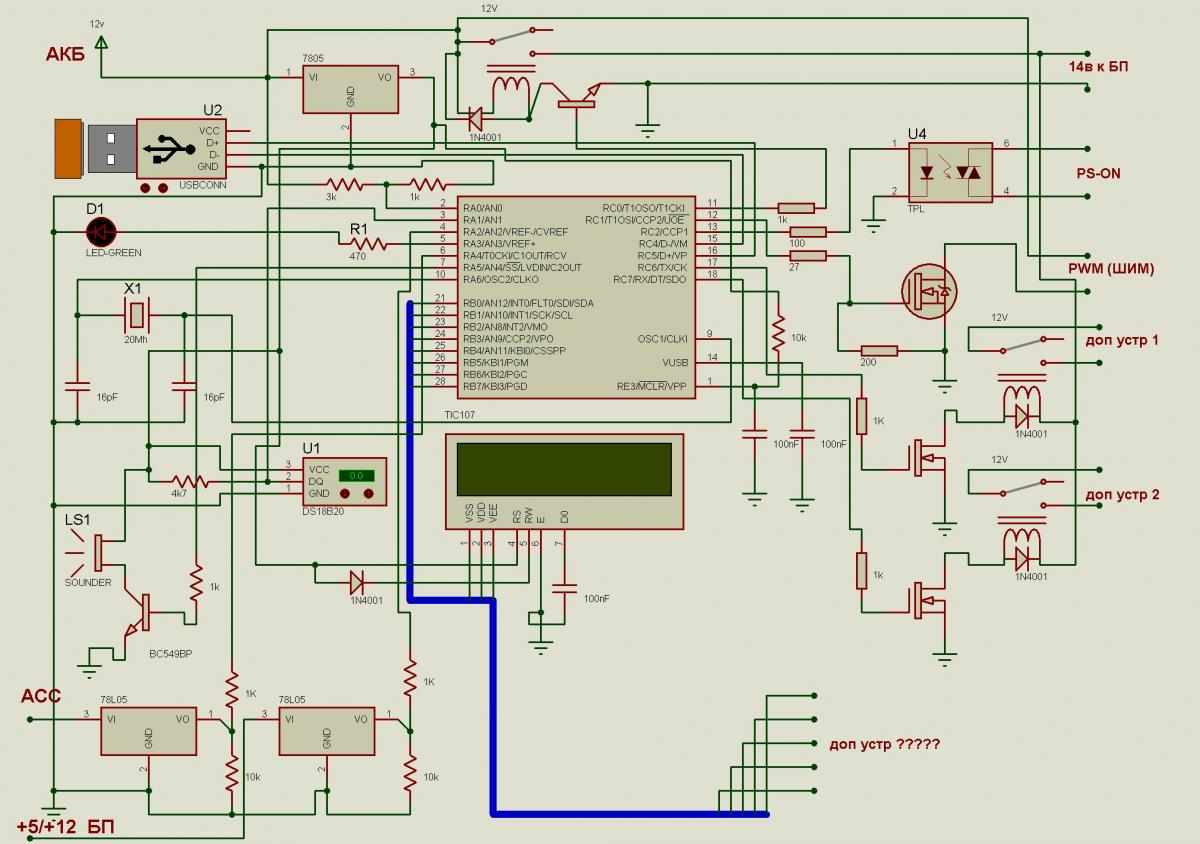The image size is (1200, 844).
Task: Select the 12v power terminal arrow
Action: (100, 42)
